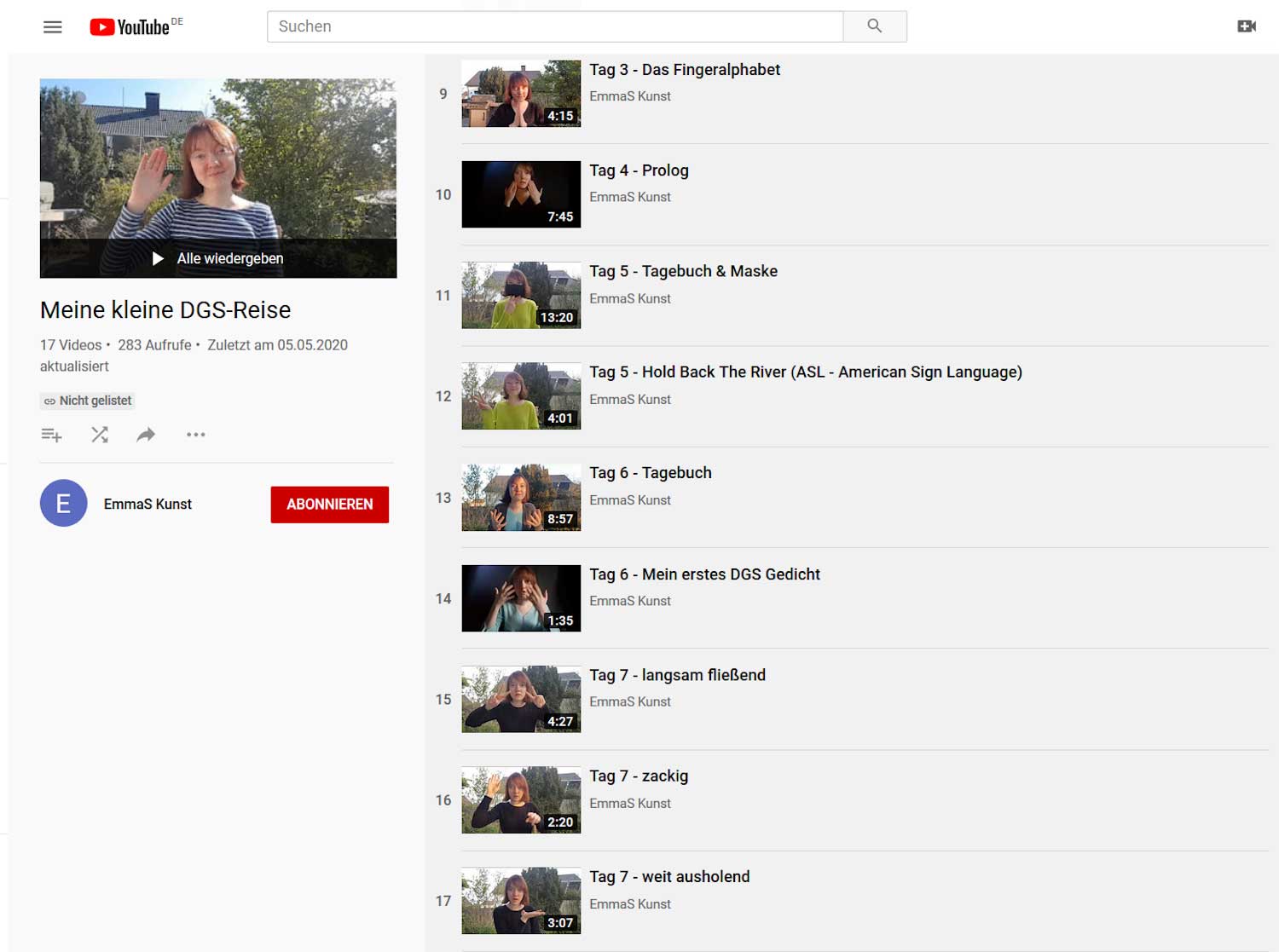
Task: Open thumbnail of Mein erstes DGS Gedicht
Action: (521, 598)
